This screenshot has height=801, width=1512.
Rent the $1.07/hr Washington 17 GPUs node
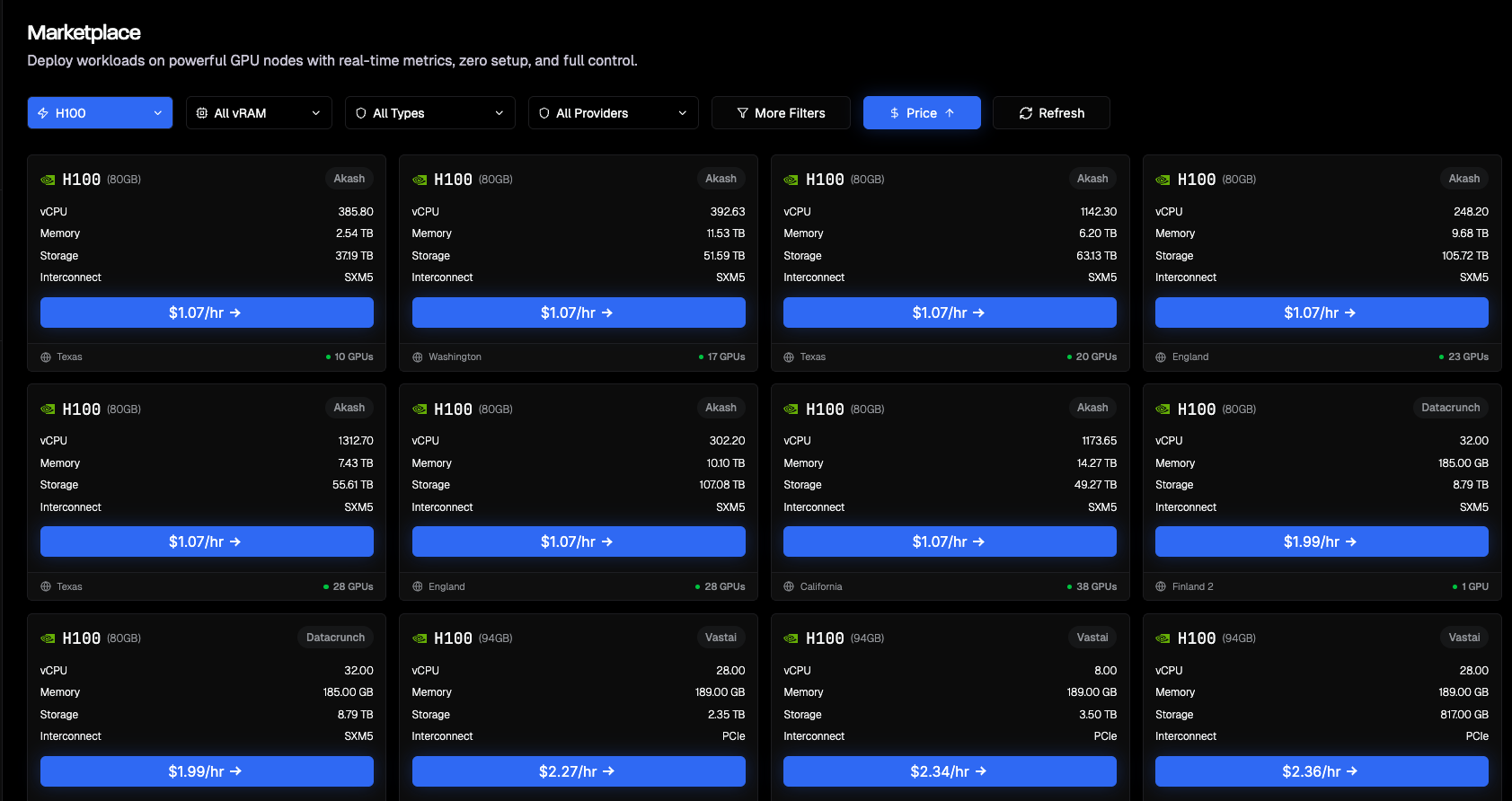(x=579, y=312)
